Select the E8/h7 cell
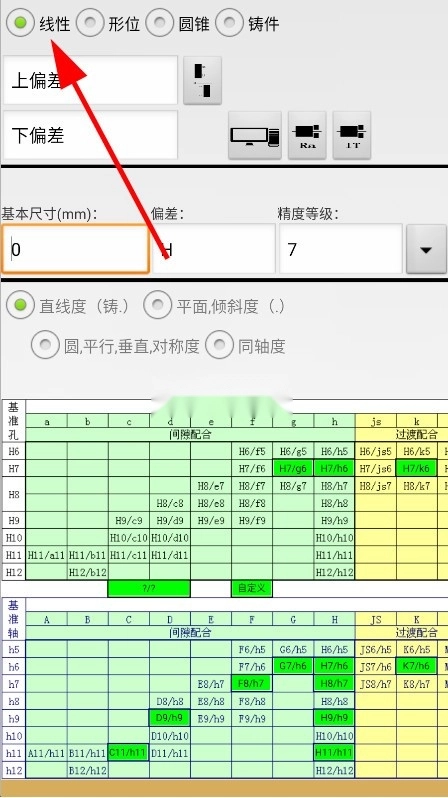448x798 pixels. coord(211,683)
